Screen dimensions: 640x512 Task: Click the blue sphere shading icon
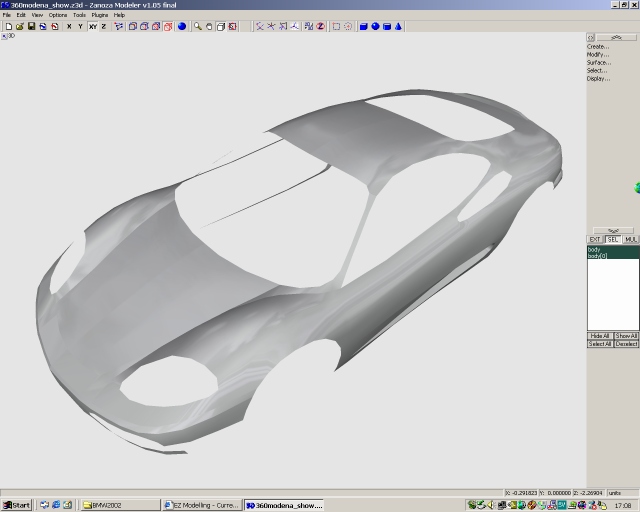pyautogui.click(x=182, y=26)
